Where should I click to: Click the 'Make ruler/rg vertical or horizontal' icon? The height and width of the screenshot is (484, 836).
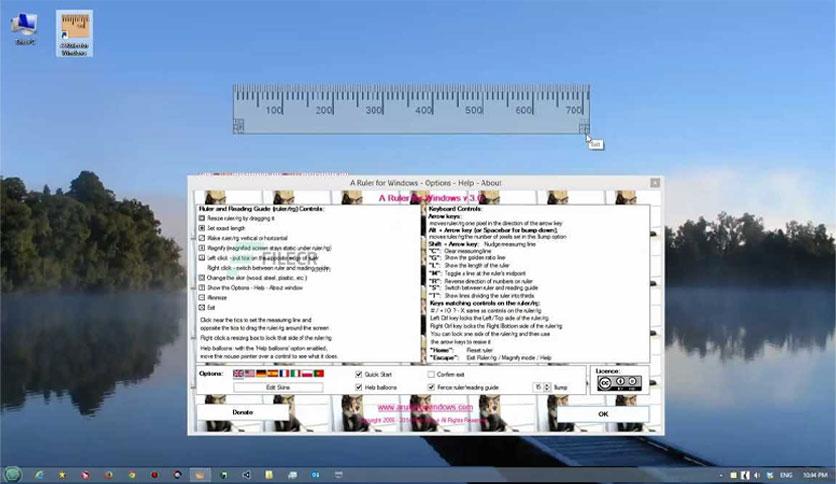(202, 238)
